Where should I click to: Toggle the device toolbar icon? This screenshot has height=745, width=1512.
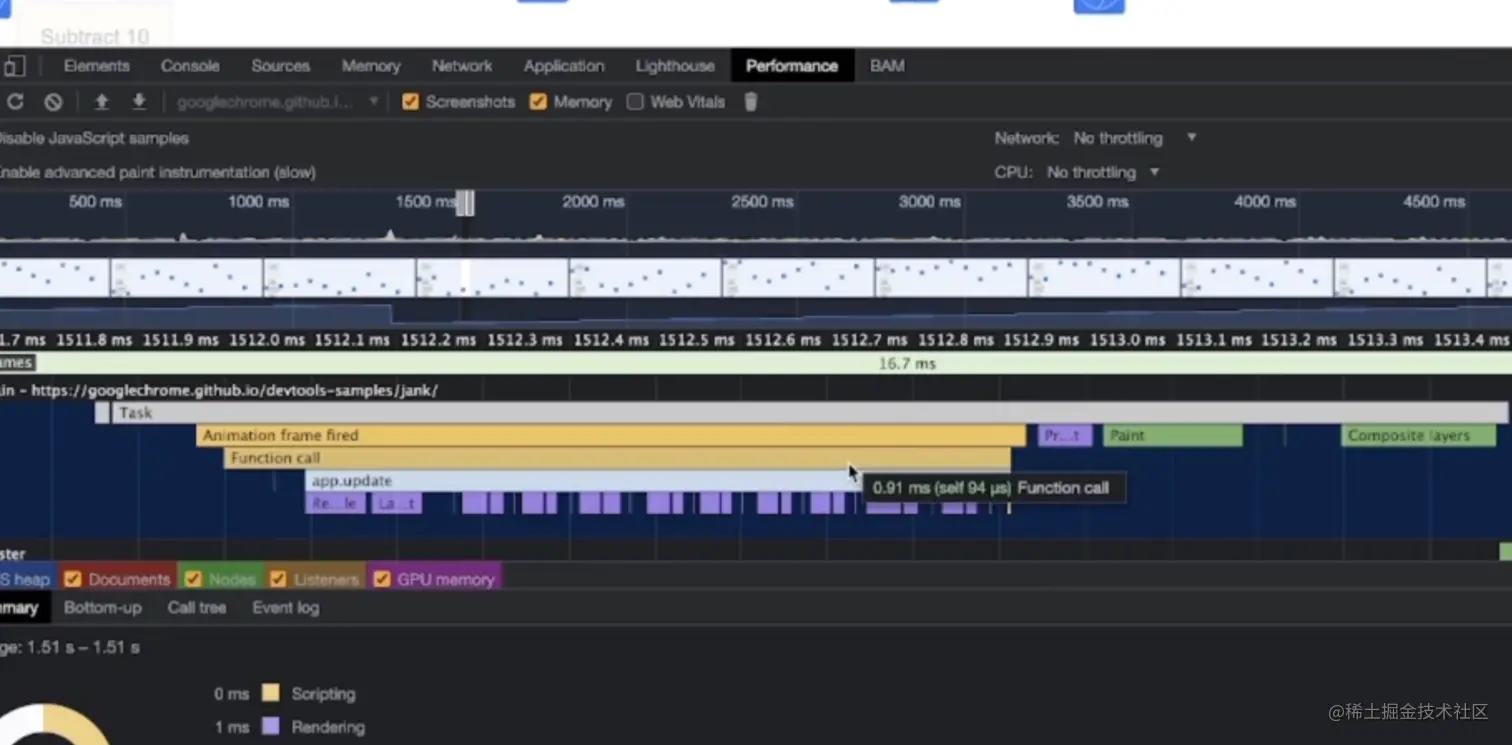tap(14, 66)
